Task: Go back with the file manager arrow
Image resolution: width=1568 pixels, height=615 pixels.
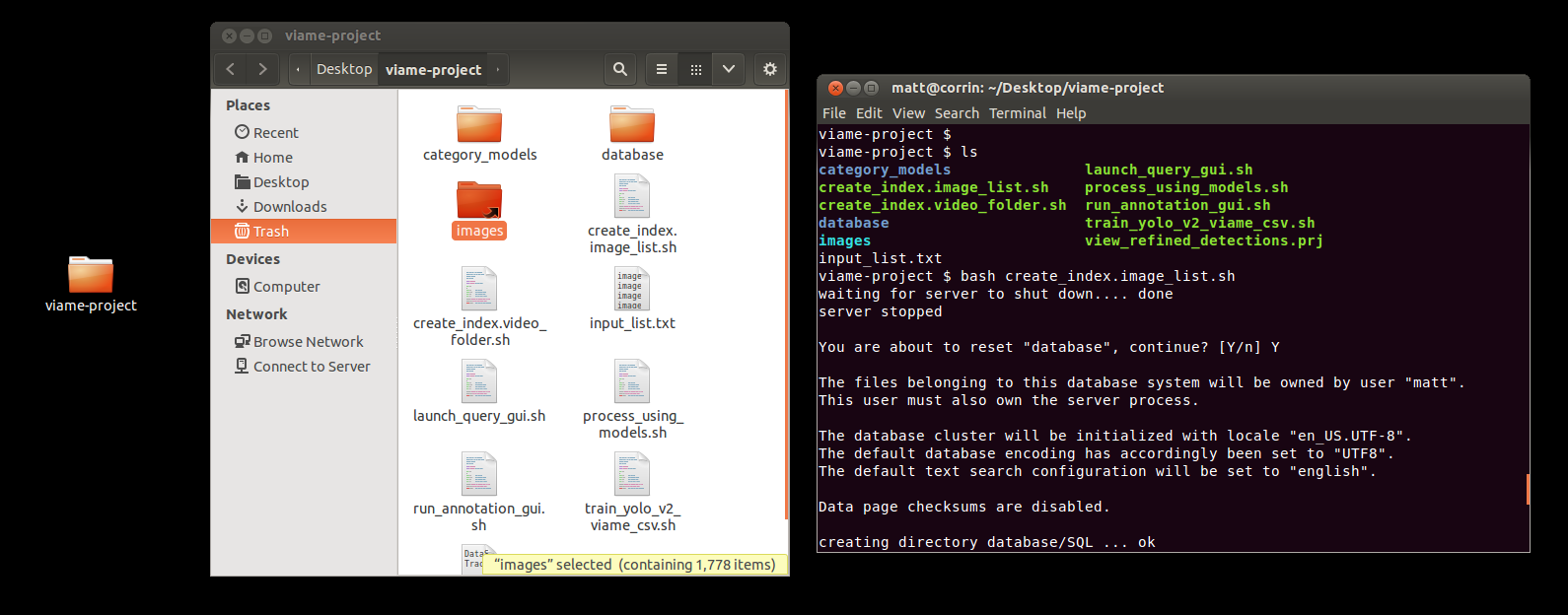Action: (231, 69)
